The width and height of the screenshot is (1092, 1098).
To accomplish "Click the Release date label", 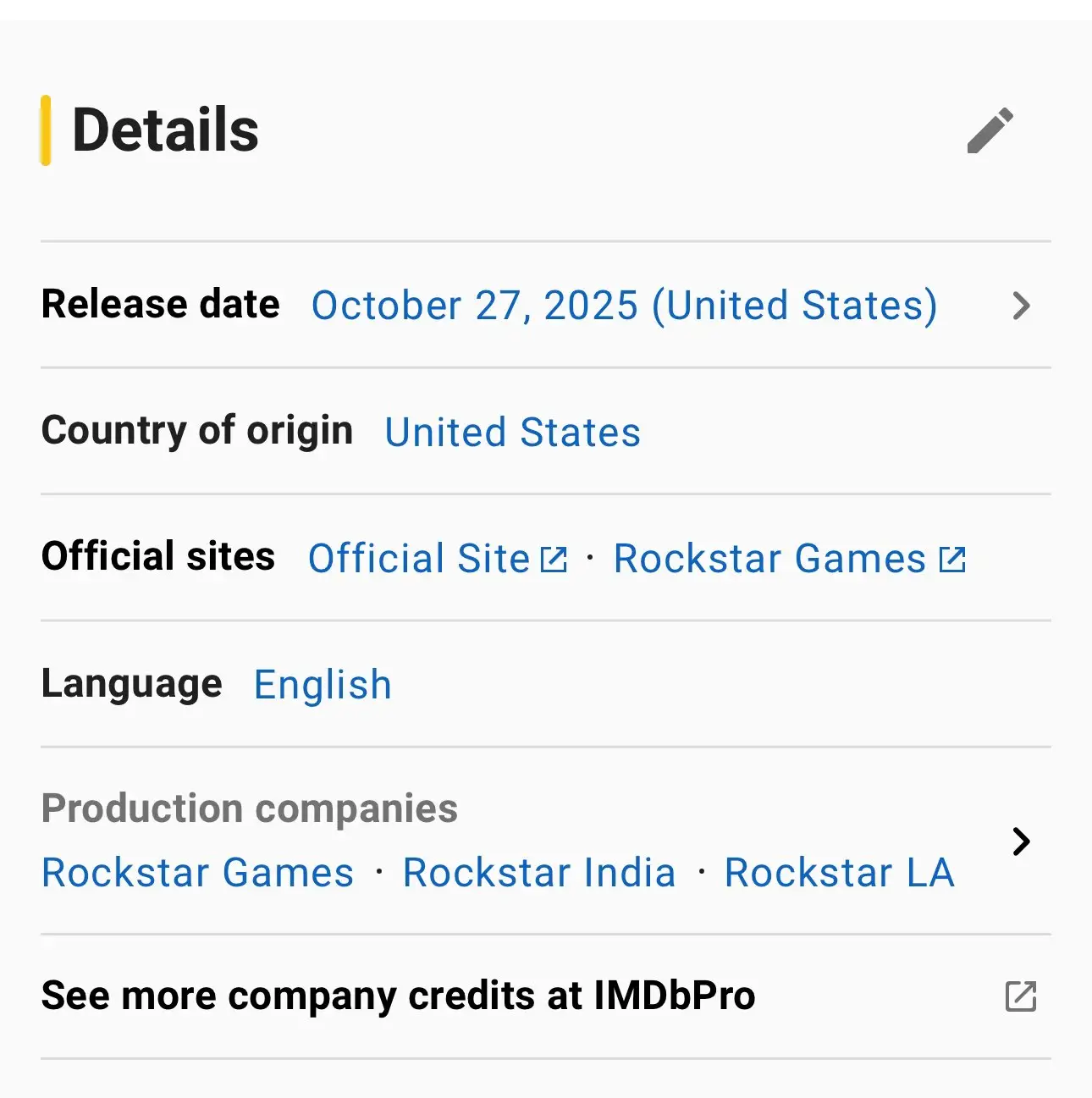I will coord(160,305).
